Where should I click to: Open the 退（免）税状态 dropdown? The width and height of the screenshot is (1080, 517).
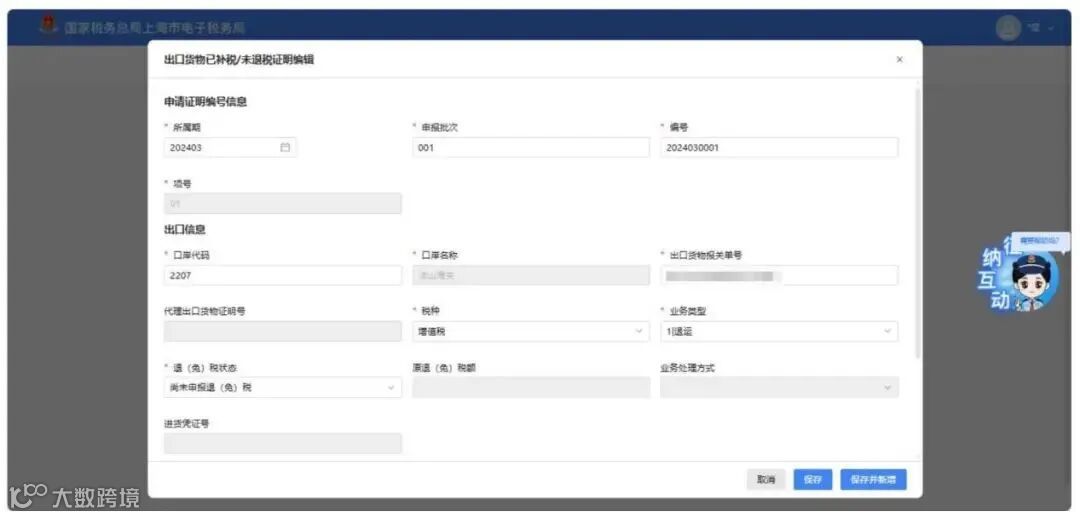[282, 388]
